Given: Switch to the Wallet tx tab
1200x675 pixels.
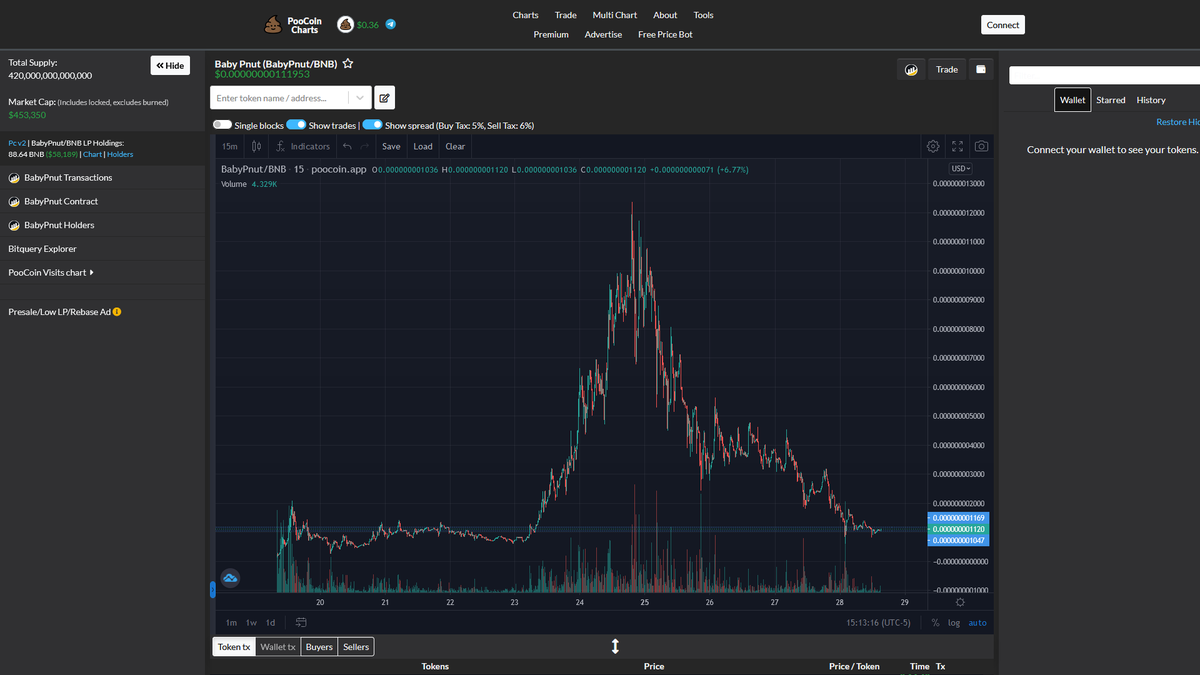Looking at the screenshot, I should coord(278,647).
